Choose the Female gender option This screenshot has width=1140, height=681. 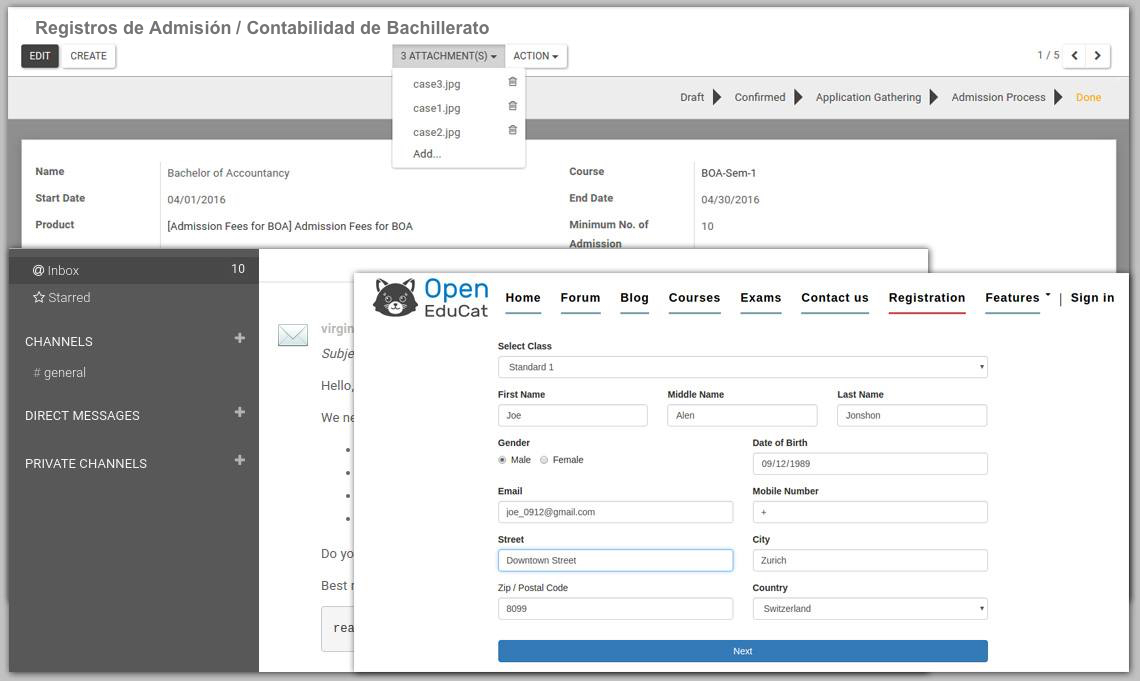(x=544, y=460)
